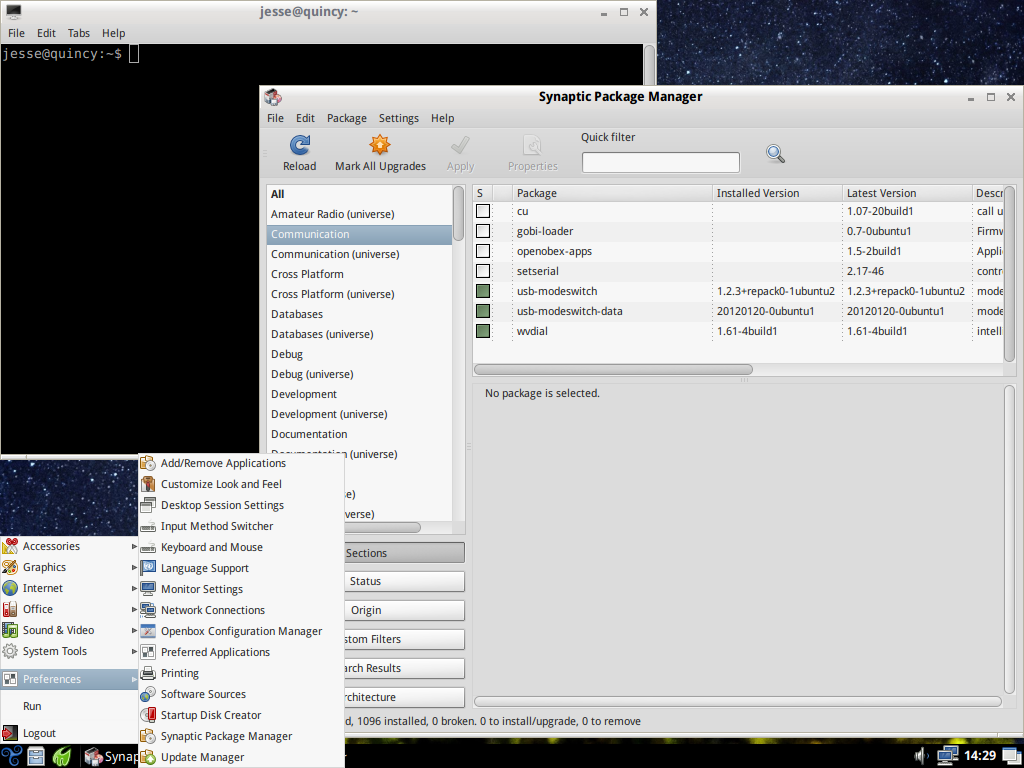The image size is (1024, 768).
Task: Open the Edit menu in Synaptic
Action: (305, 118)
